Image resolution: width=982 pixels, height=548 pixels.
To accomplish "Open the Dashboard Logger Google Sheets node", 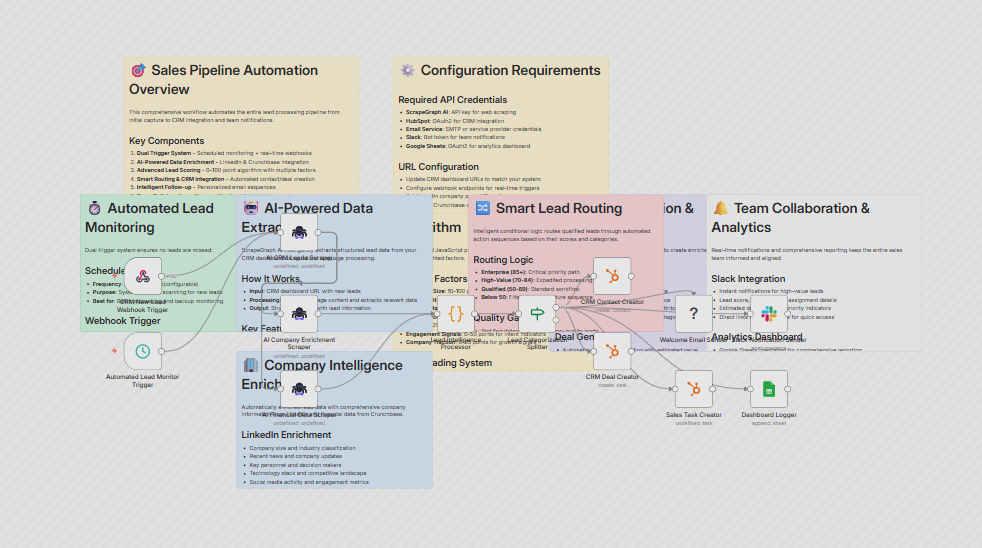I will (768, 389).
